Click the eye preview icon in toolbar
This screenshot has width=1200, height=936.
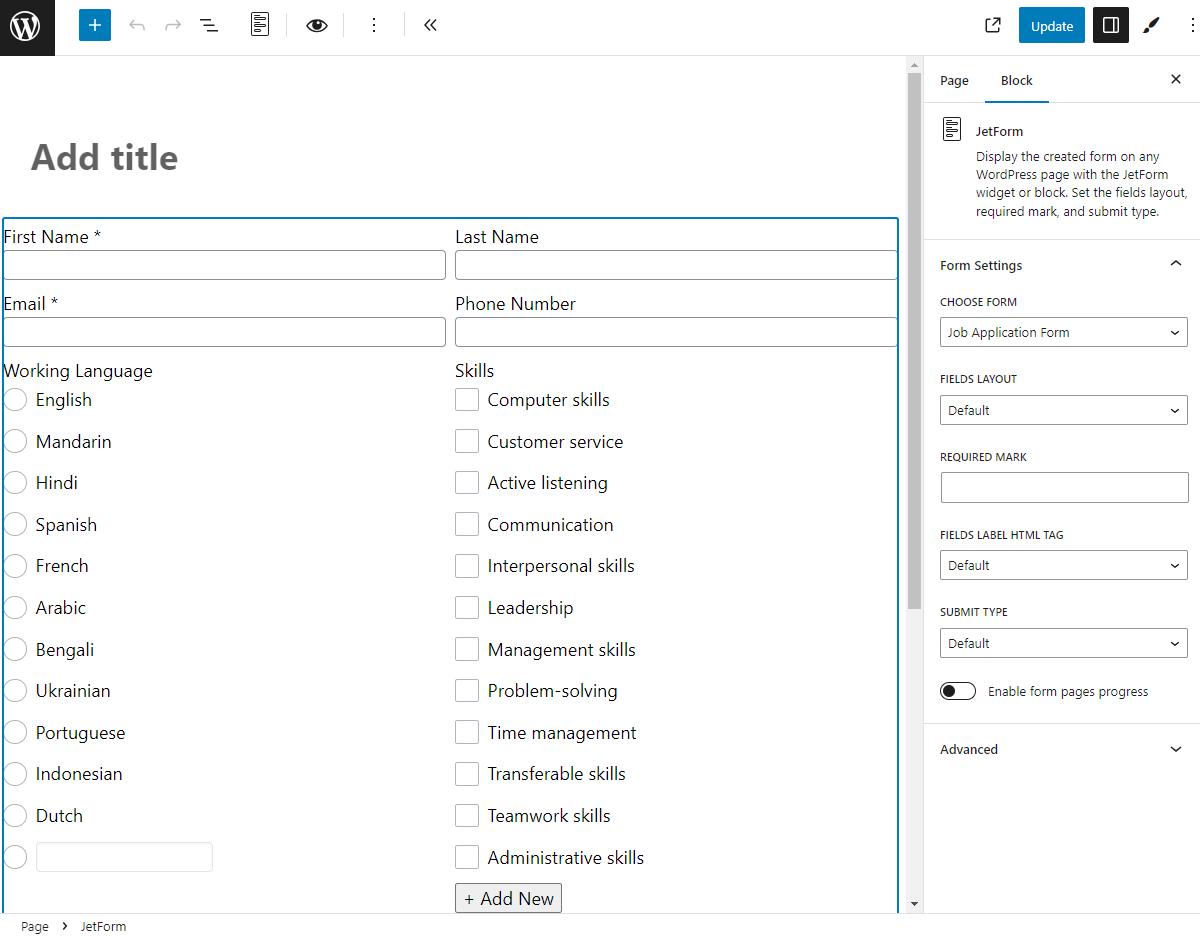click(x=316, y=26)
